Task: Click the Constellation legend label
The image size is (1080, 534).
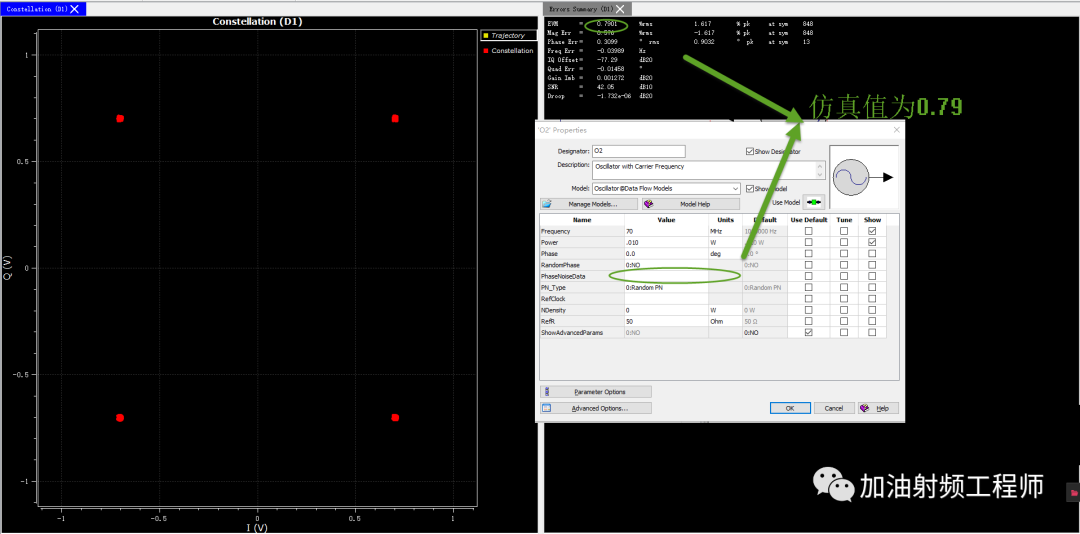Action: pos(512,51)
